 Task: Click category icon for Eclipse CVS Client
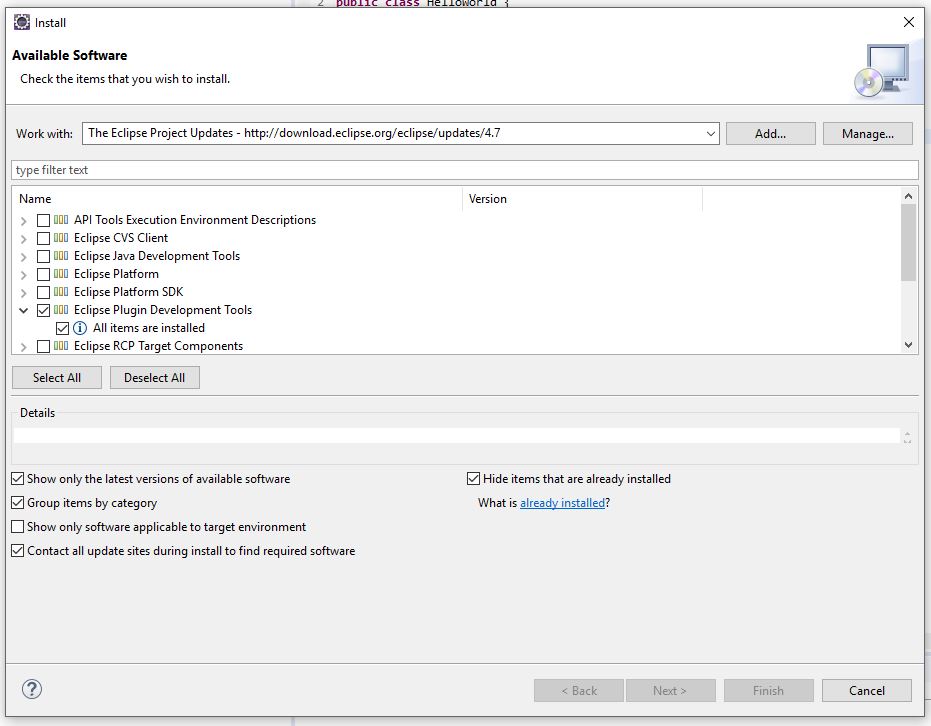coord(61,238)
